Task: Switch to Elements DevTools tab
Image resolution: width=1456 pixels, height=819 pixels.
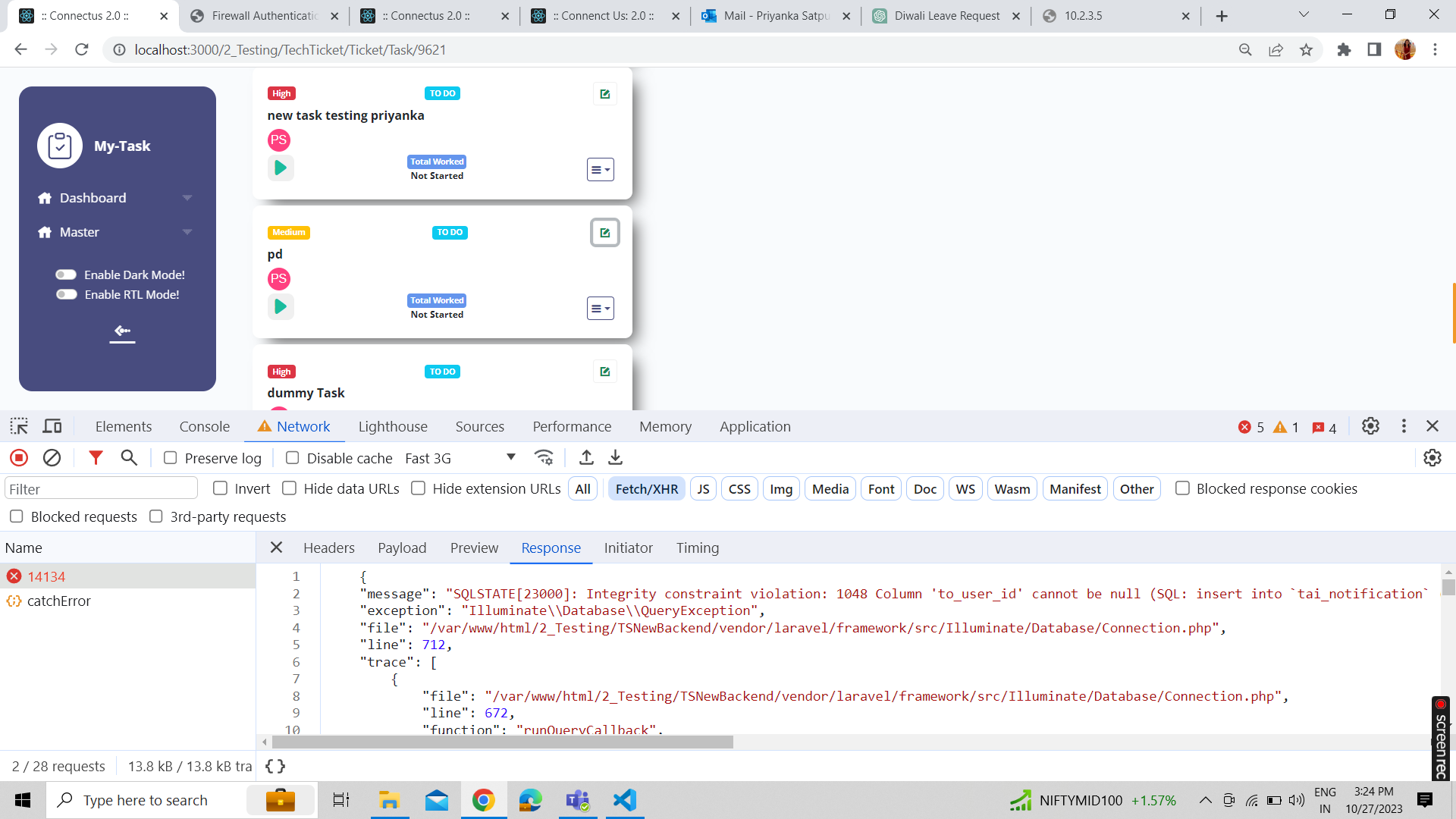Action: 124,427
